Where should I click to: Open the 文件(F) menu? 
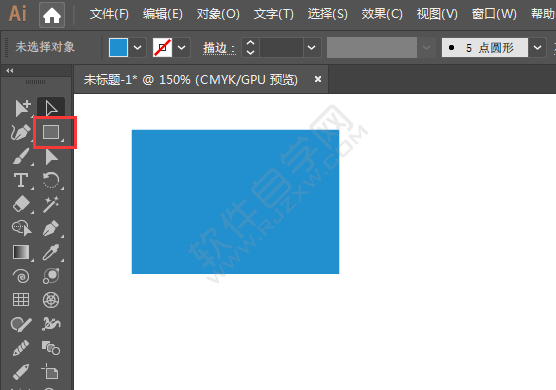click(x=109, y=15)
